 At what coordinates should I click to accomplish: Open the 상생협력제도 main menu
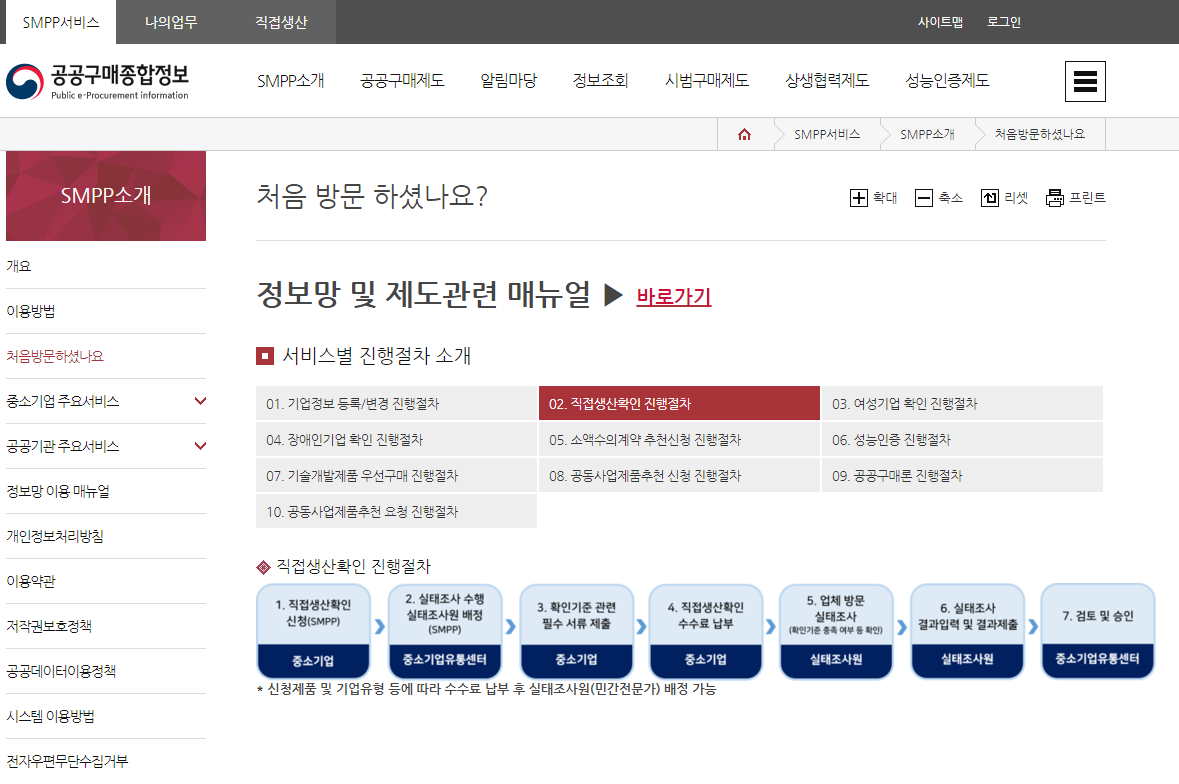(x=827, y=80)
